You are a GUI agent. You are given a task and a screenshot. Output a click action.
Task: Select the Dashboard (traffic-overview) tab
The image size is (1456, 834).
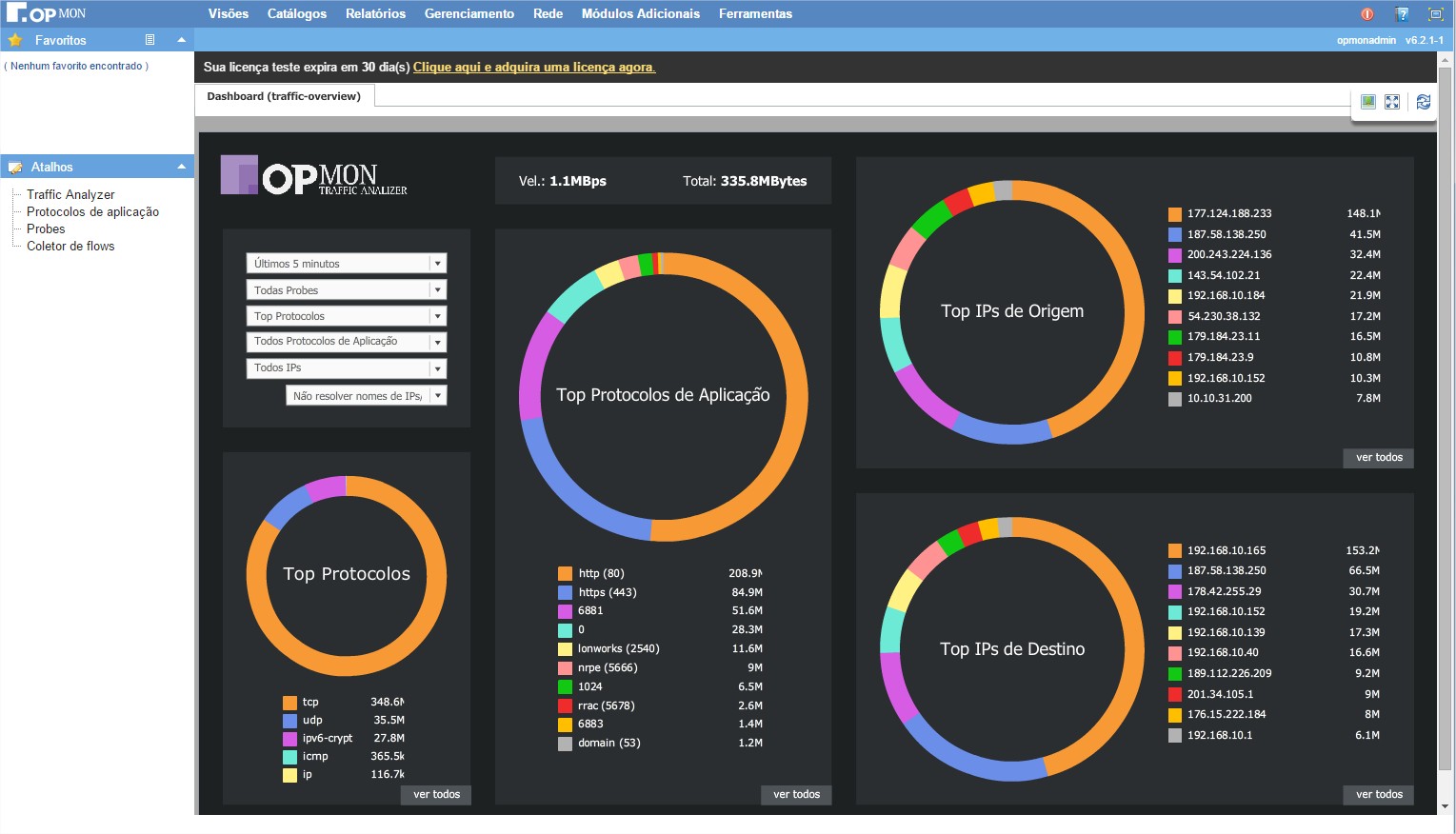coord(284,96)
